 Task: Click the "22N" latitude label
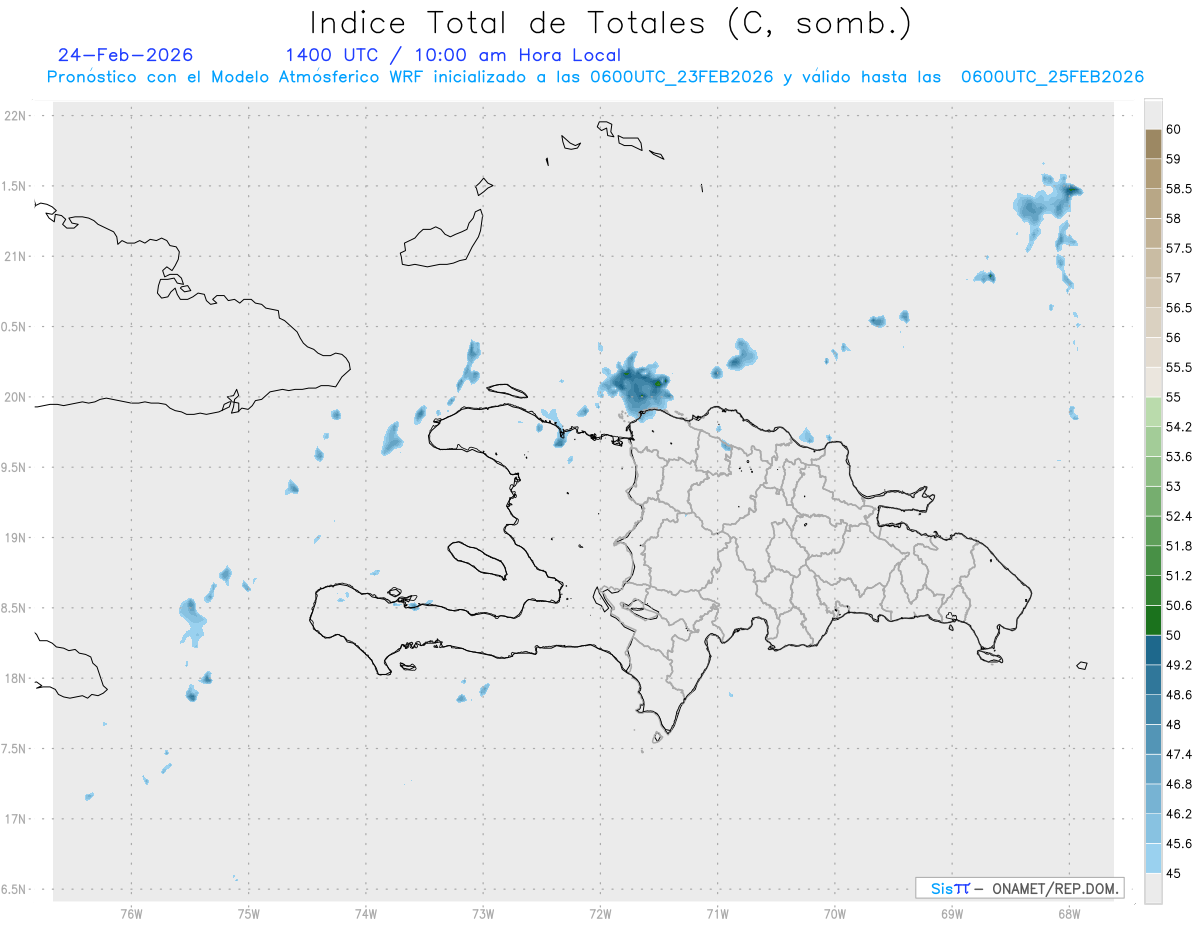[15, 116]
